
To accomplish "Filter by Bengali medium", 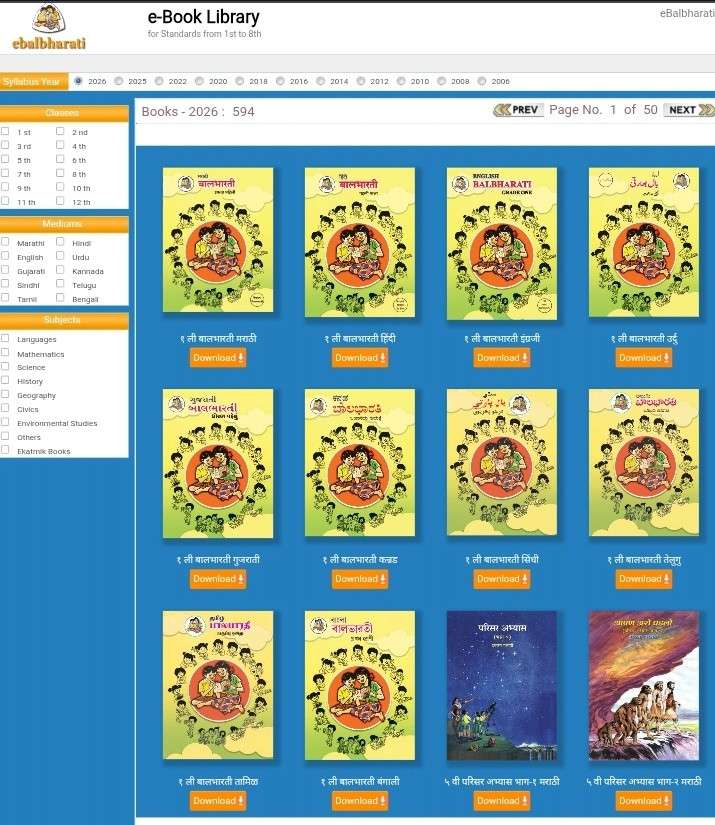I will 60,298.
